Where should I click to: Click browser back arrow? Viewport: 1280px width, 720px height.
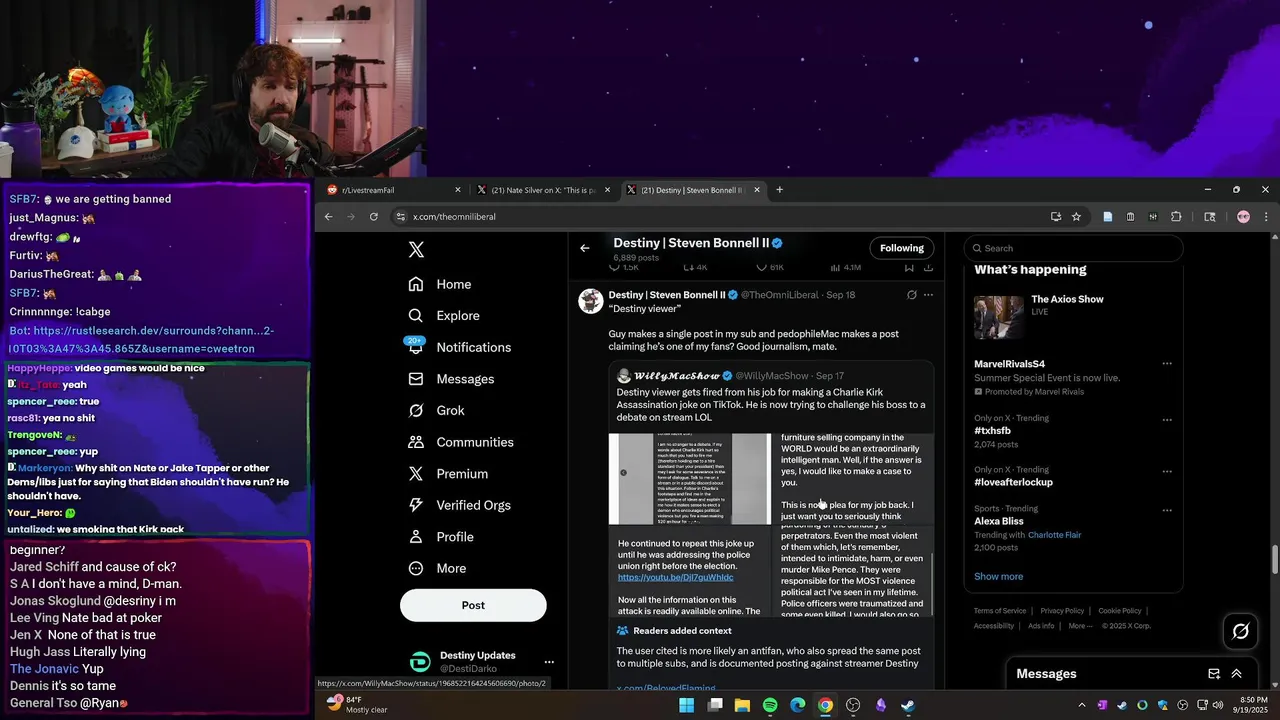[328, 217]
